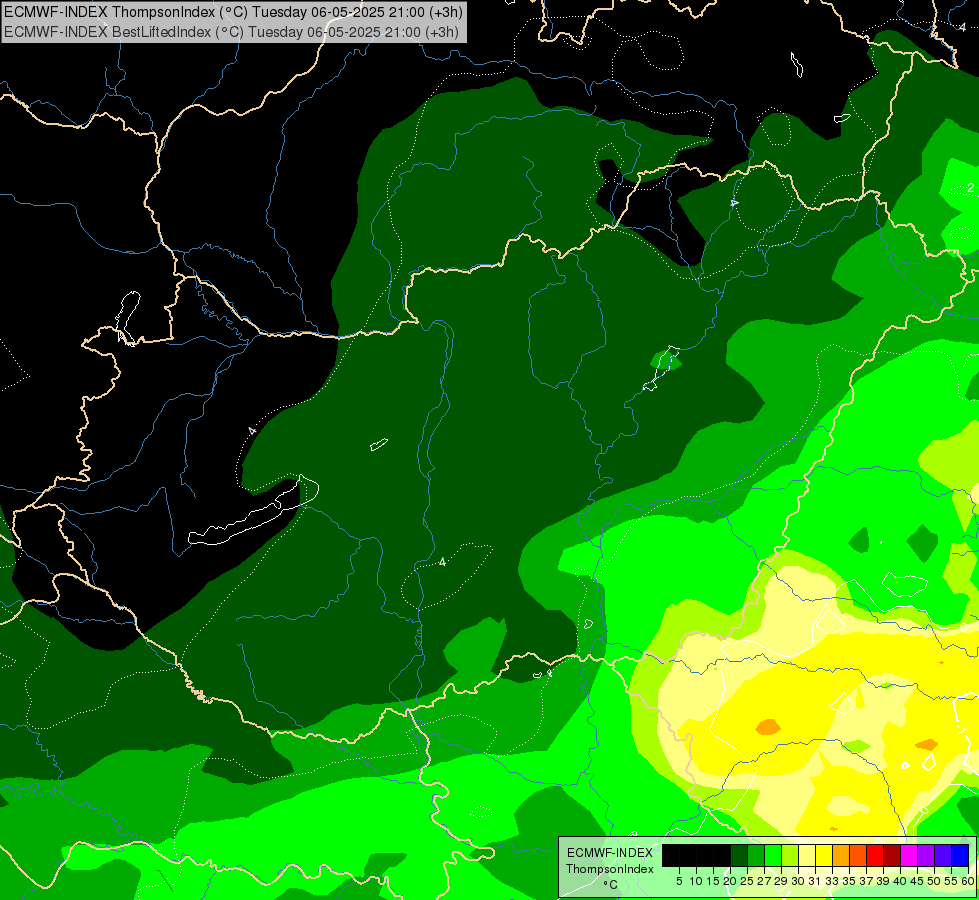Select the dark green 20–25 legend swatch

[x=739, y=855]
